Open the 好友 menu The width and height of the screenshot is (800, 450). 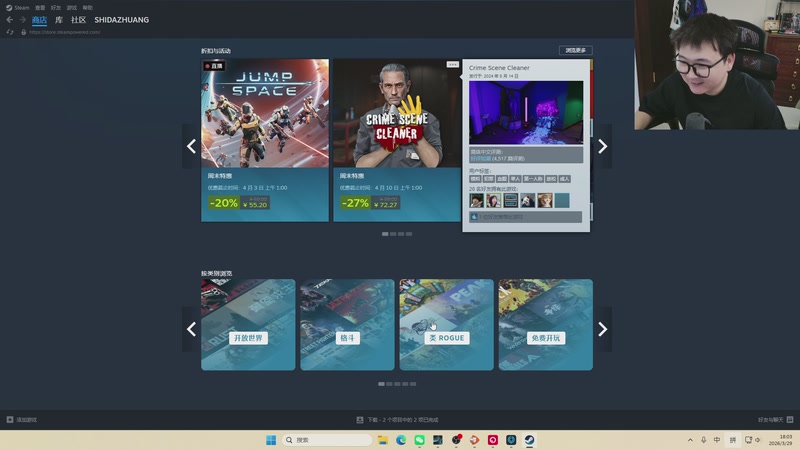(56, 8)
